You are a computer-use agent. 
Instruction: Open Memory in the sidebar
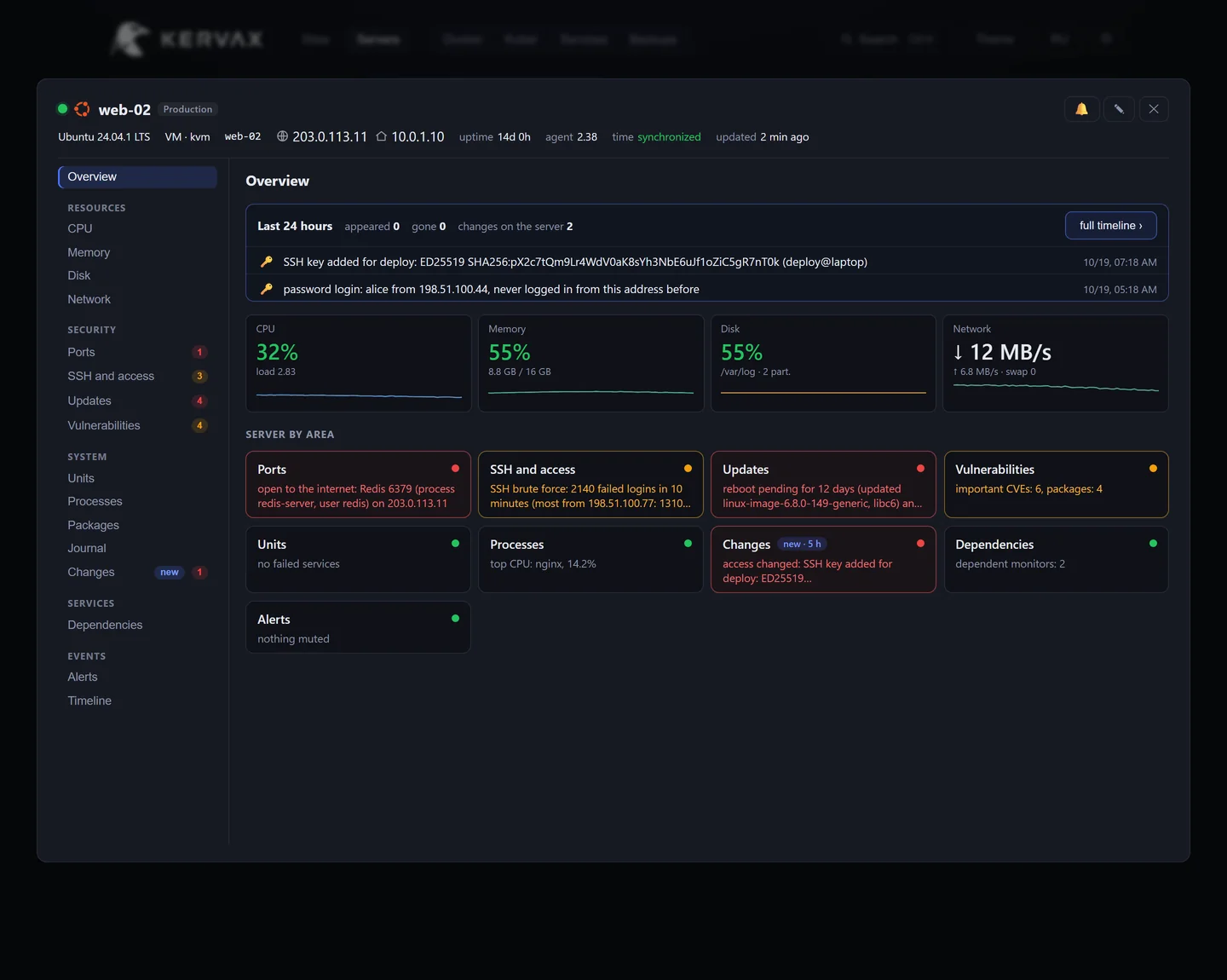(137, 252)
